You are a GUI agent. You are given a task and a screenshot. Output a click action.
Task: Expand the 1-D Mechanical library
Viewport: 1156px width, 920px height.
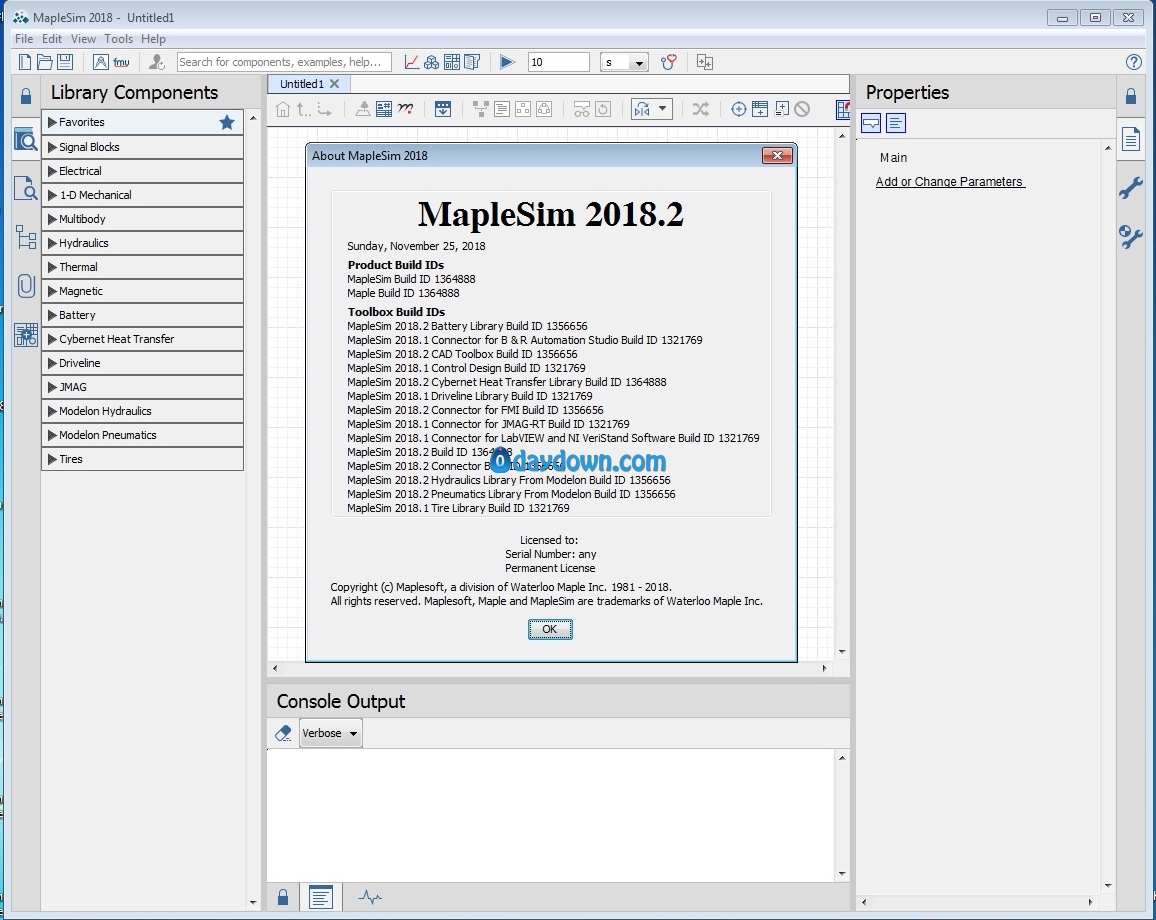coord(142,195)
